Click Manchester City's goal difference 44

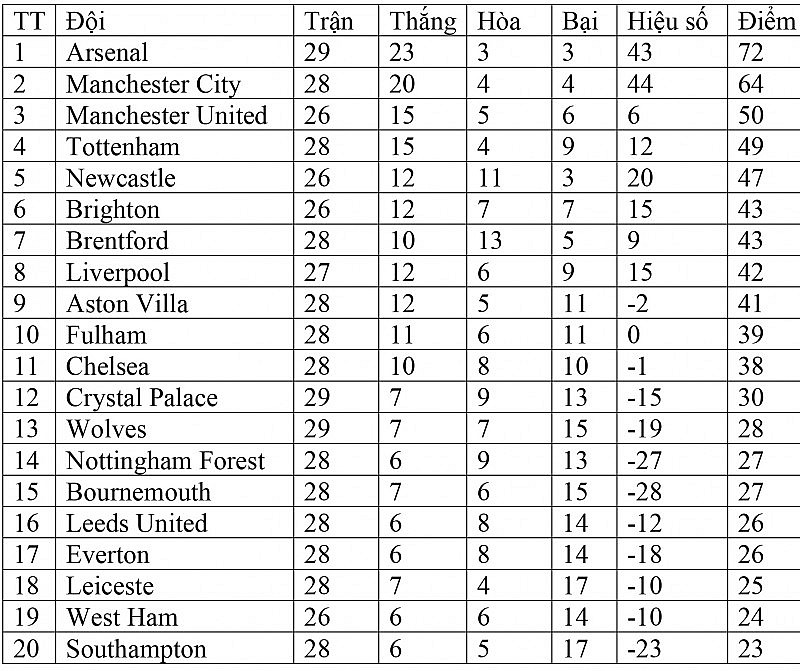(x=640, y=84)
